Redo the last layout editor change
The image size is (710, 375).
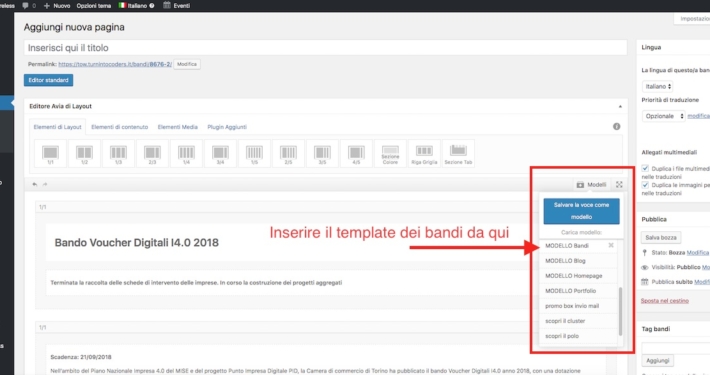(45, 184)
